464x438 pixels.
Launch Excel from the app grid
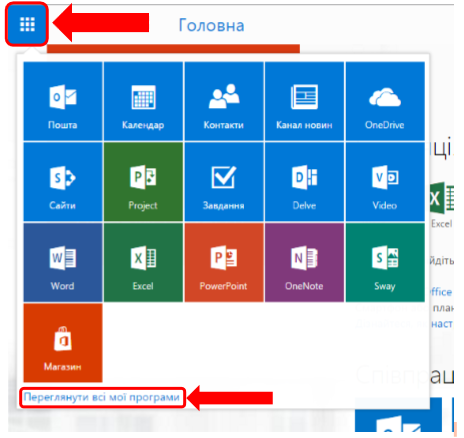(143, 262)
